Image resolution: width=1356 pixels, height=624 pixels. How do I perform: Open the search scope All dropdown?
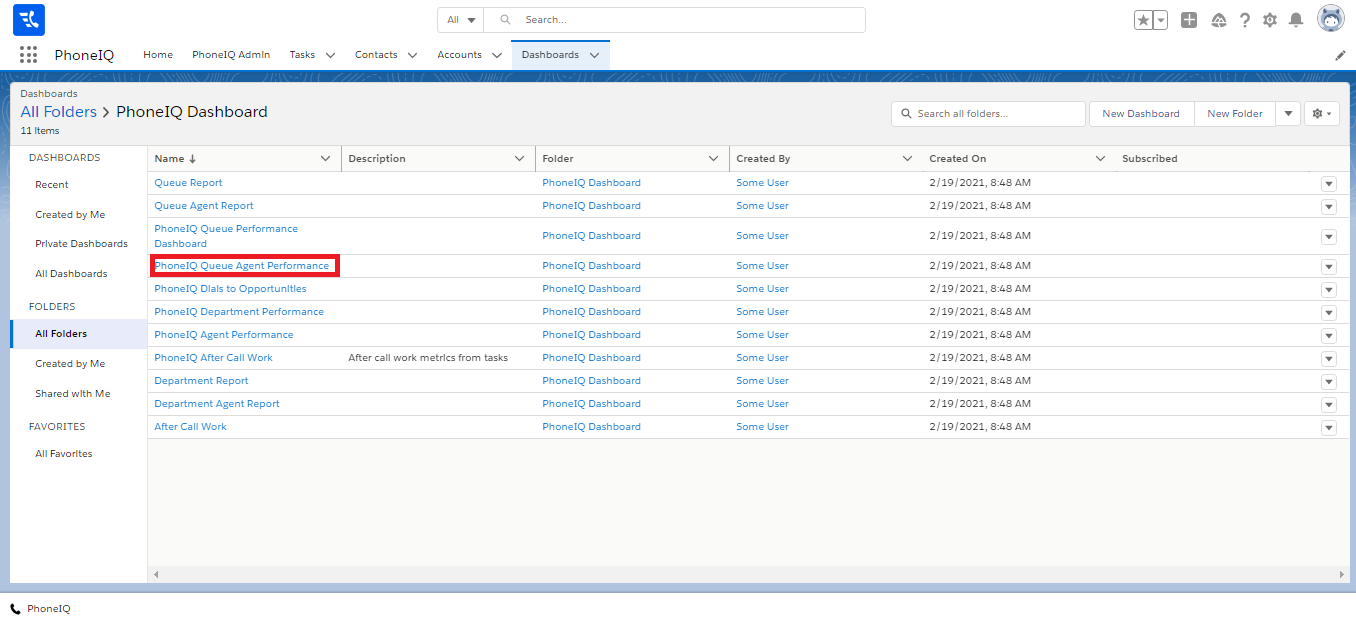pos(461,20)
